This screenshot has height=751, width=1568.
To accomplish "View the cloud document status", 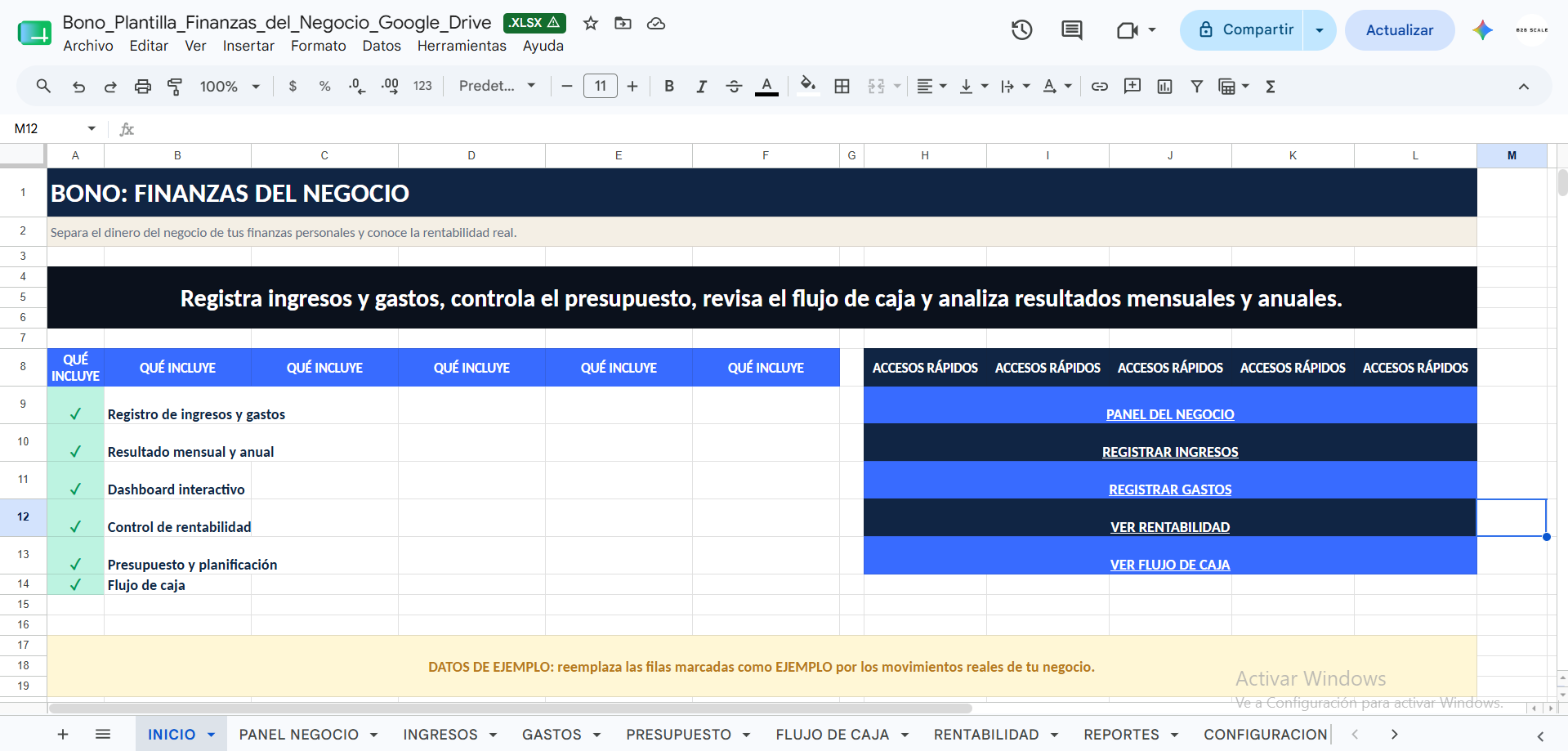I will click(655, 23).
